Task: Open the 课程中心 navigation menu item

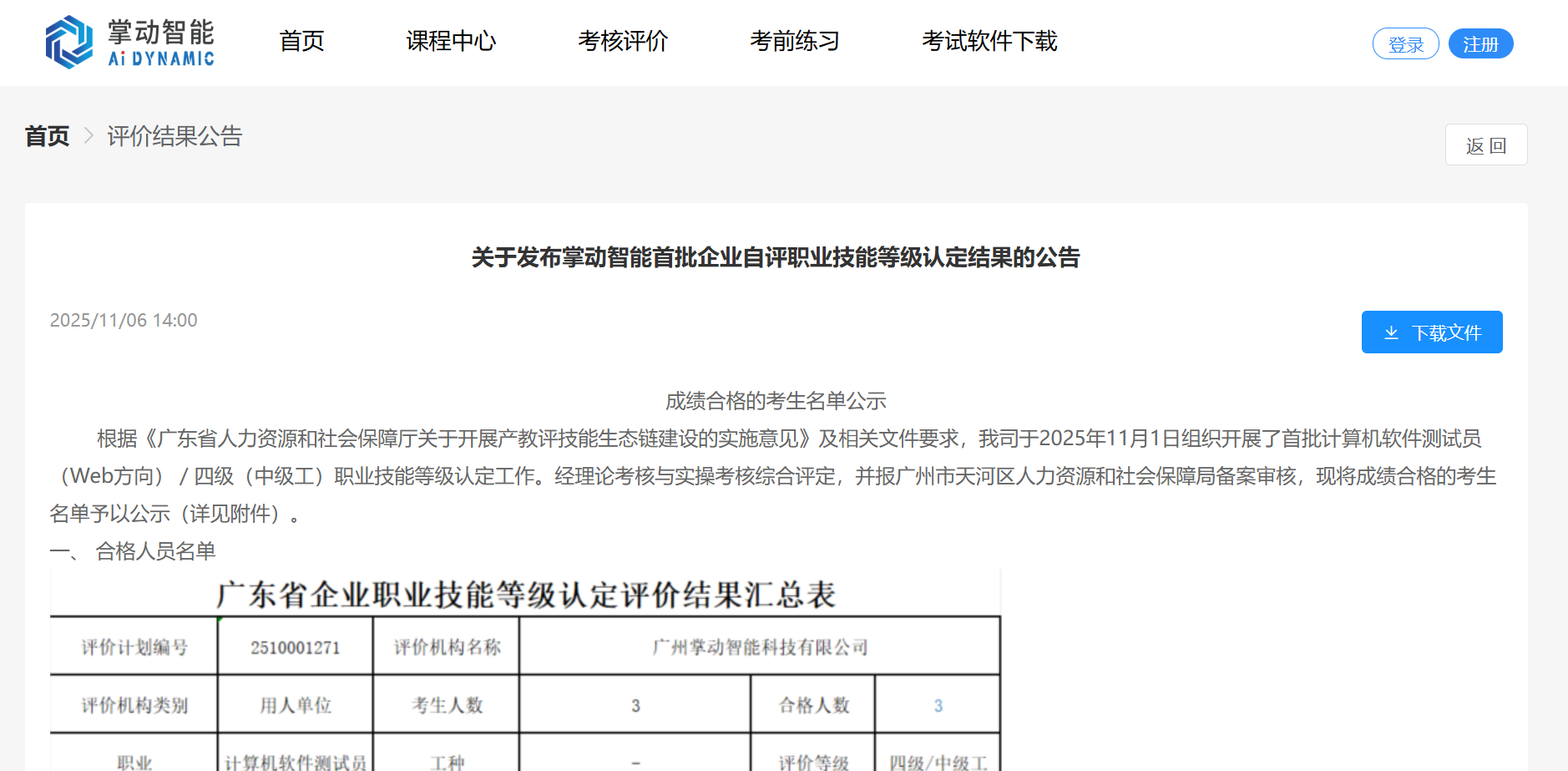Action: [450, 41]
